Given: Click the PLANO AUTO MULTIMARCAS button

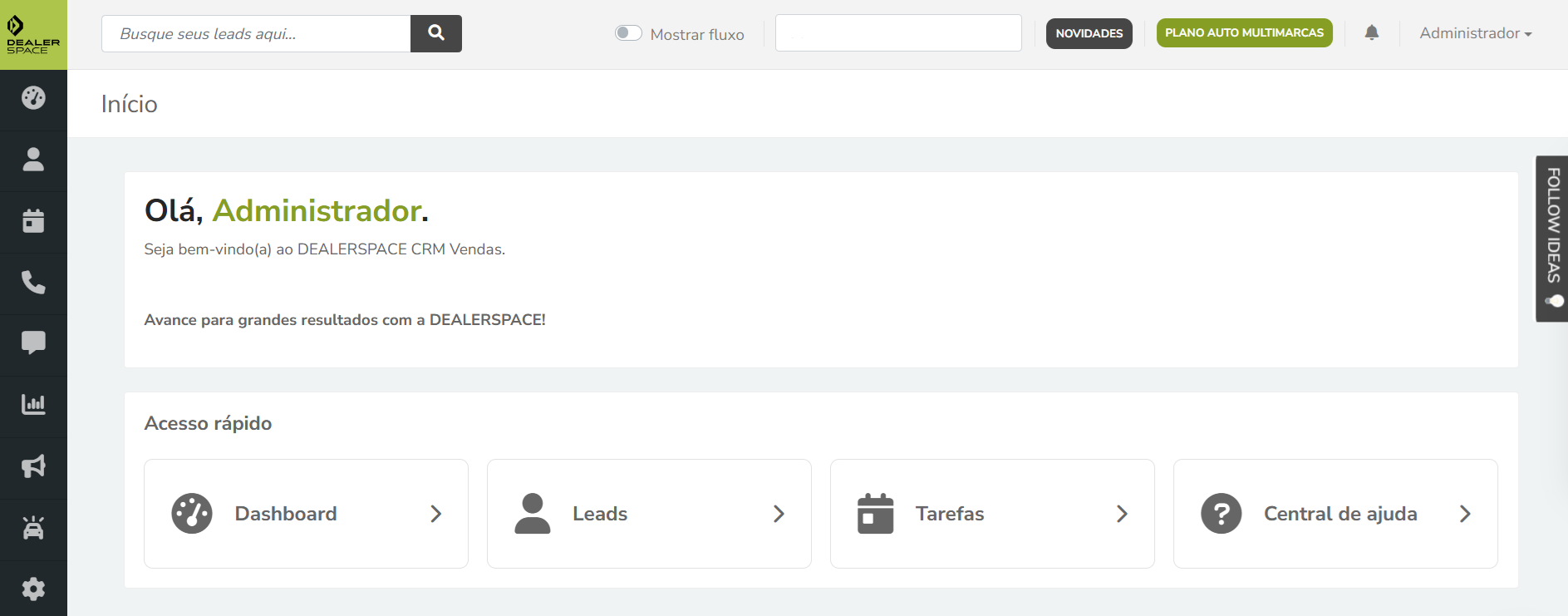Looking at the screenshot, I should [1245, 33].
